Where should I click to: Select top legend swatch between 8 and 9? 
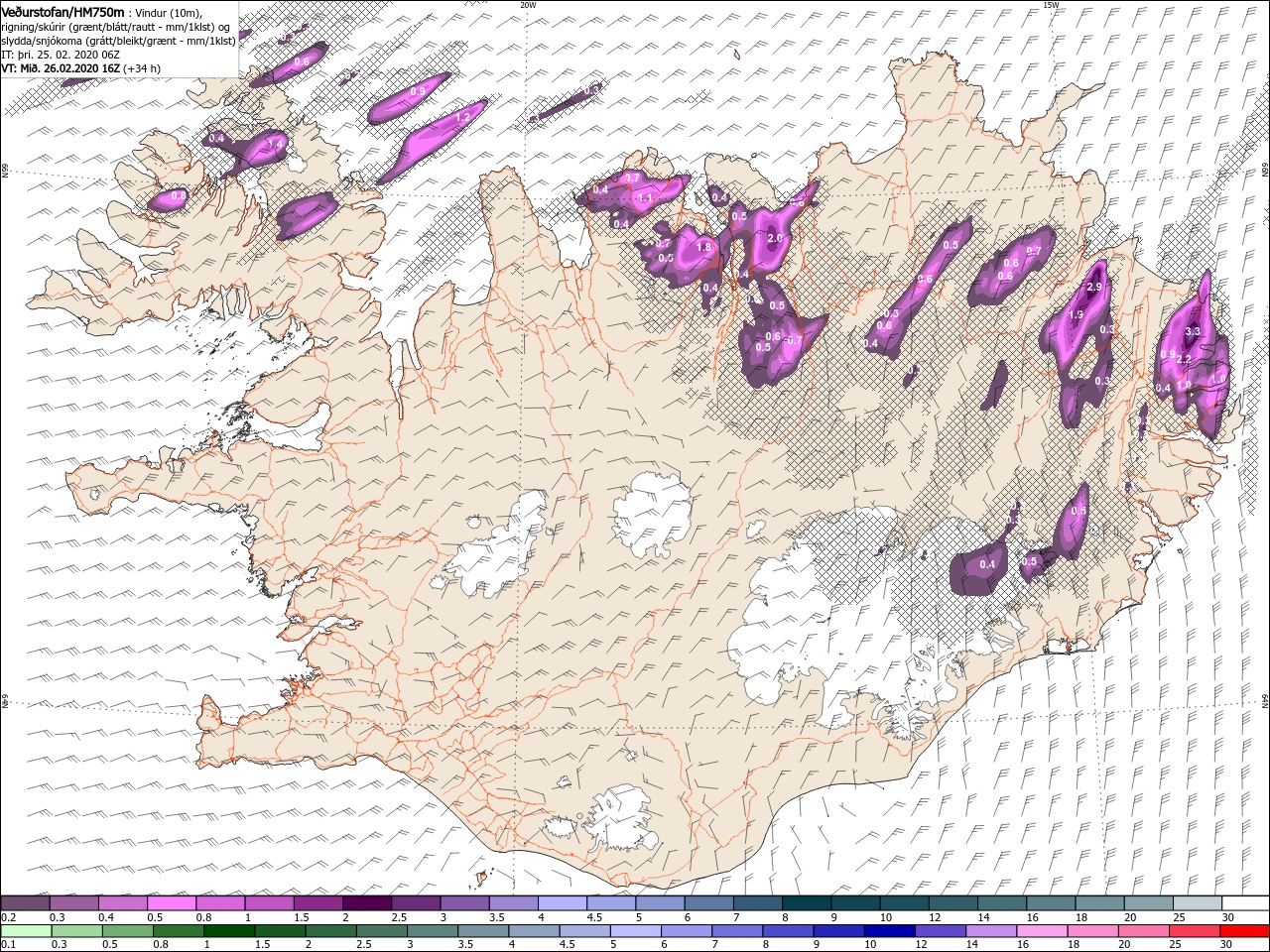pyautogui.click(x=807, y=903)
